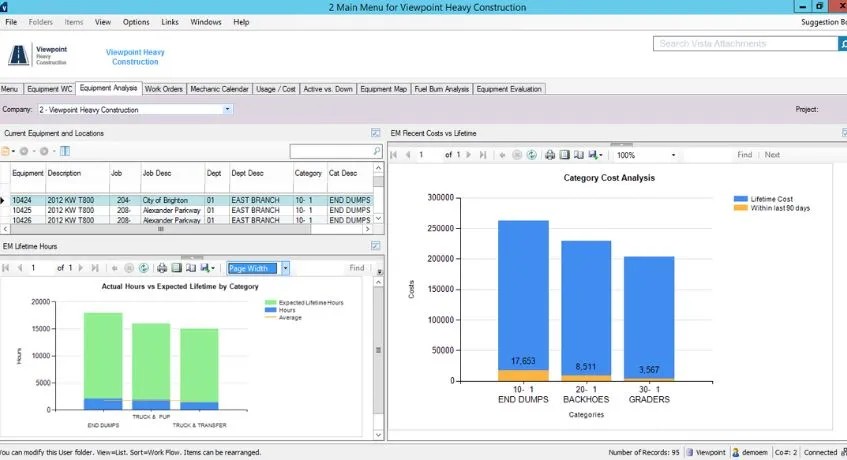Screen dimensions: 847x460
Task: Refresh the EM Recent Costs vs Lifetime report
Action: [532, 155]
